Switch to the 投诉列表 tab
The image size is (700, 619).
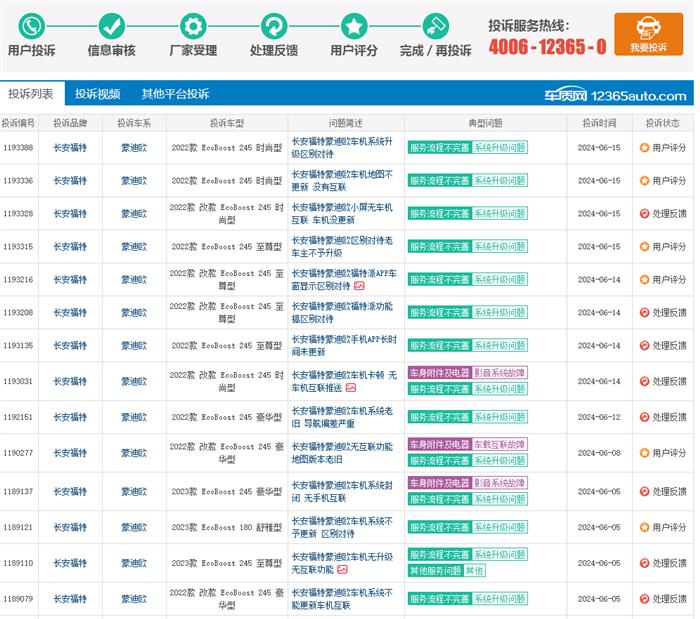31,94
